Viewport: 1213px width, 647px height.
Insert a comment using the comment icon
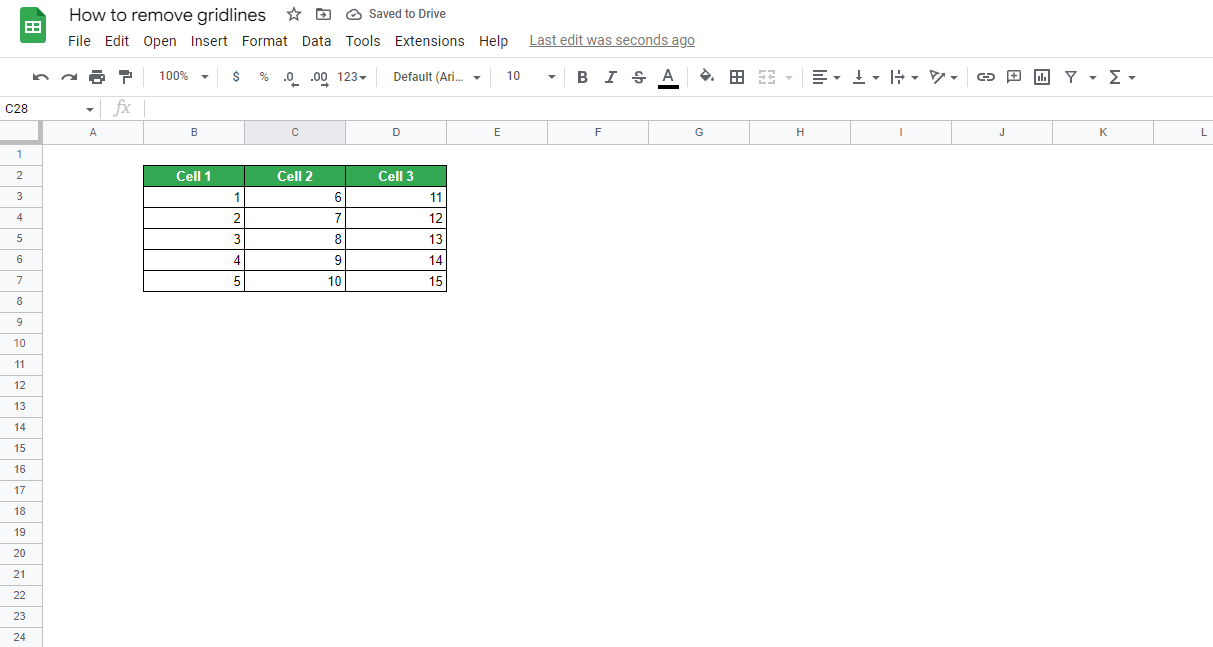point(1013,76)
